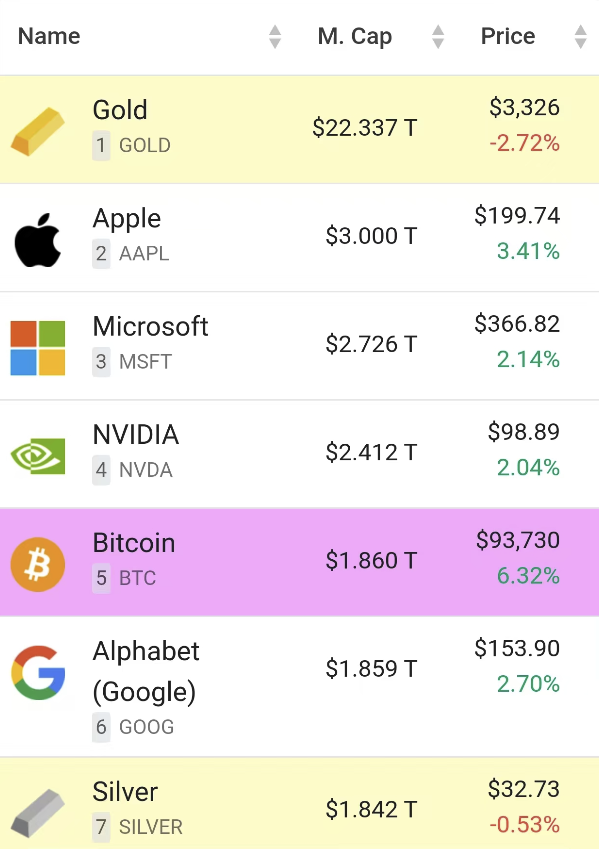Click the Google G logo
Image resolution: width=601 pixels, height=849 pixels.
click(38, 672)
